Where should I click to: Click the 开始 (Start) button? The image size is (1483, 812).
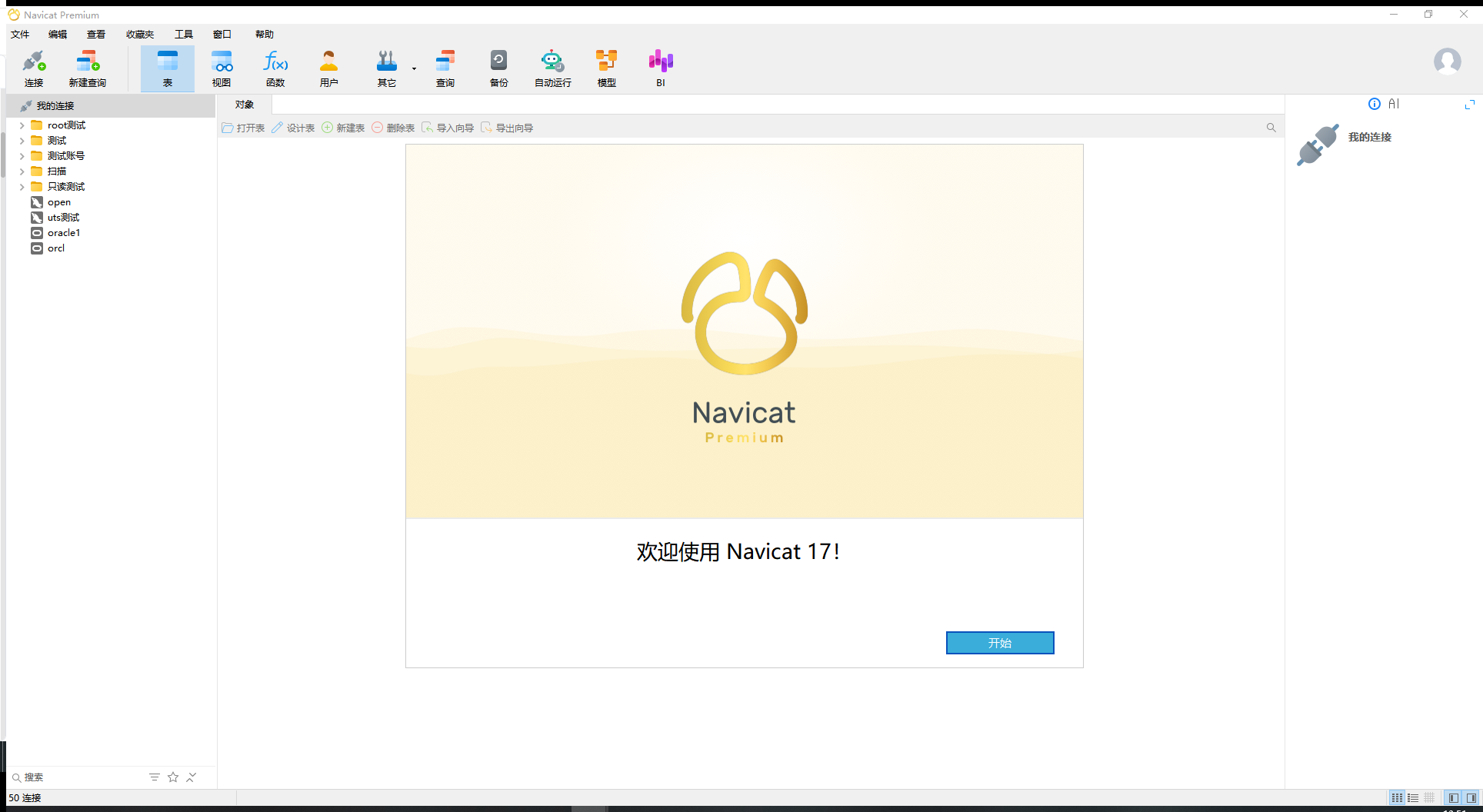tap(1000, 643)
